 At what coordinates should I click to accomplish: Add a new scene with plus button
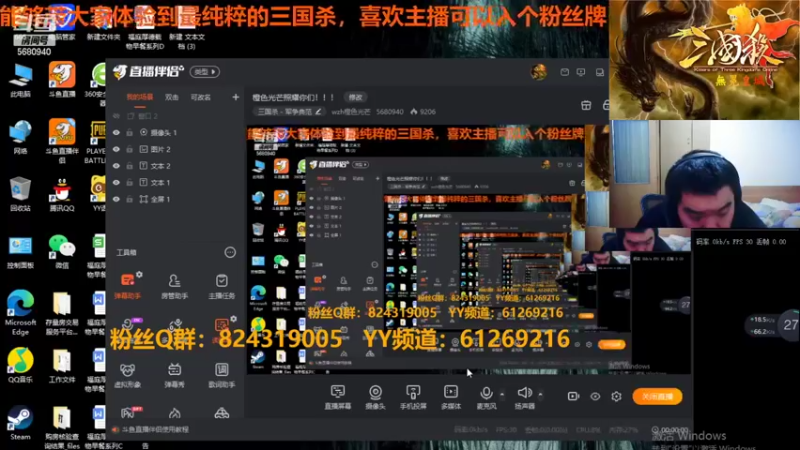pos(235,97)
